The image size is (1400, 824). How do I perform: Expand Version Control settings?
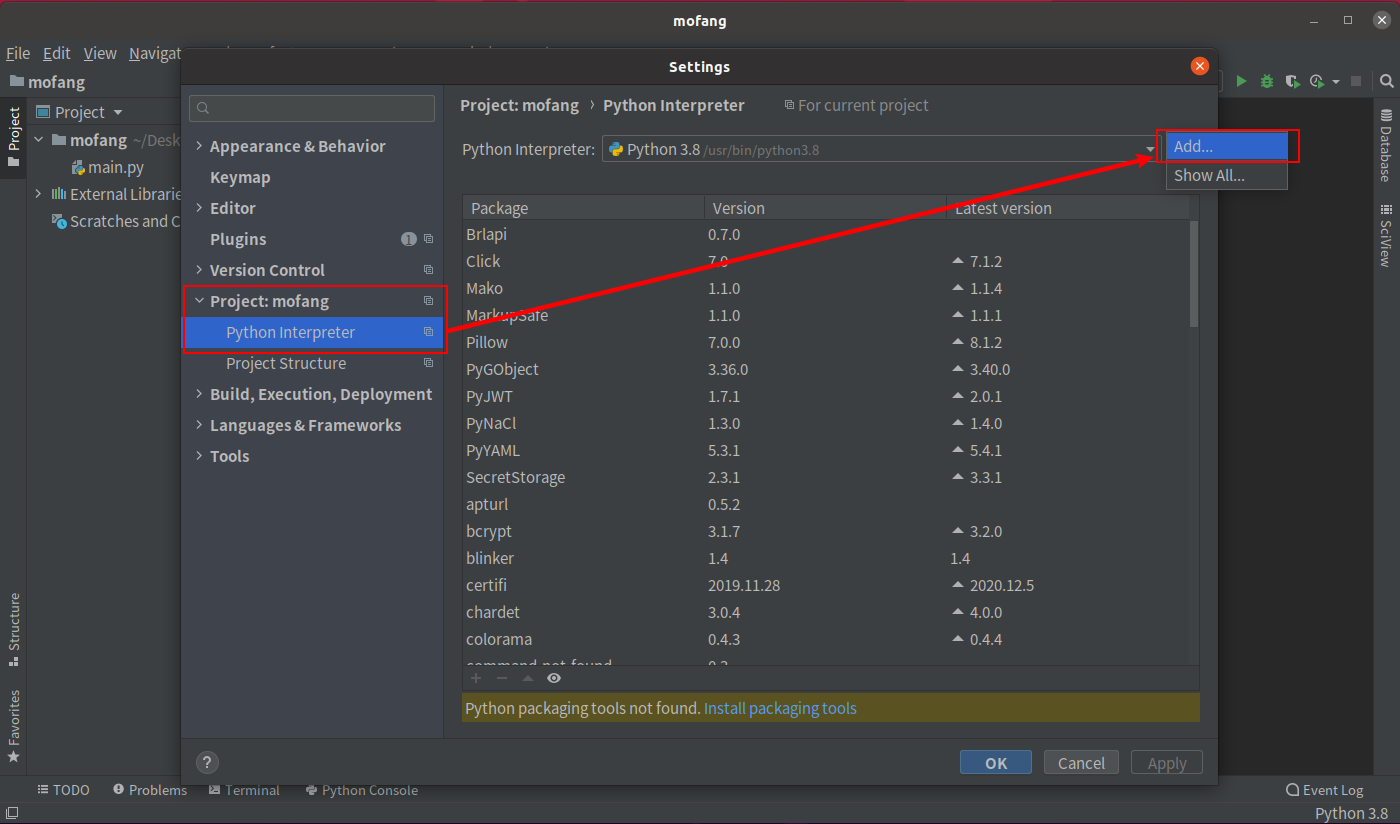200,270
